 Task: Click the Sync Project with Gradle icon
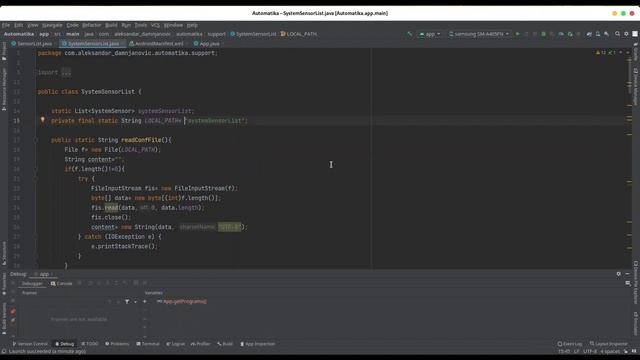coord(589,34)
